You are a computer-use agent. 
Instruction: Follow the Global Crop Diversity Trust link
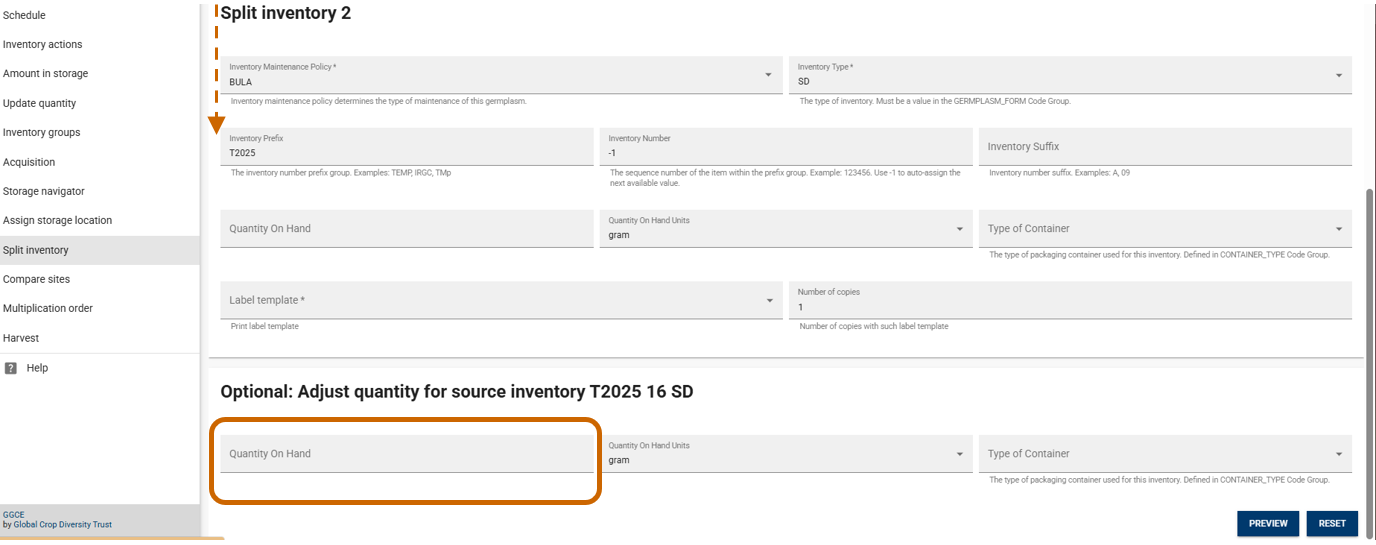(63, 524)
